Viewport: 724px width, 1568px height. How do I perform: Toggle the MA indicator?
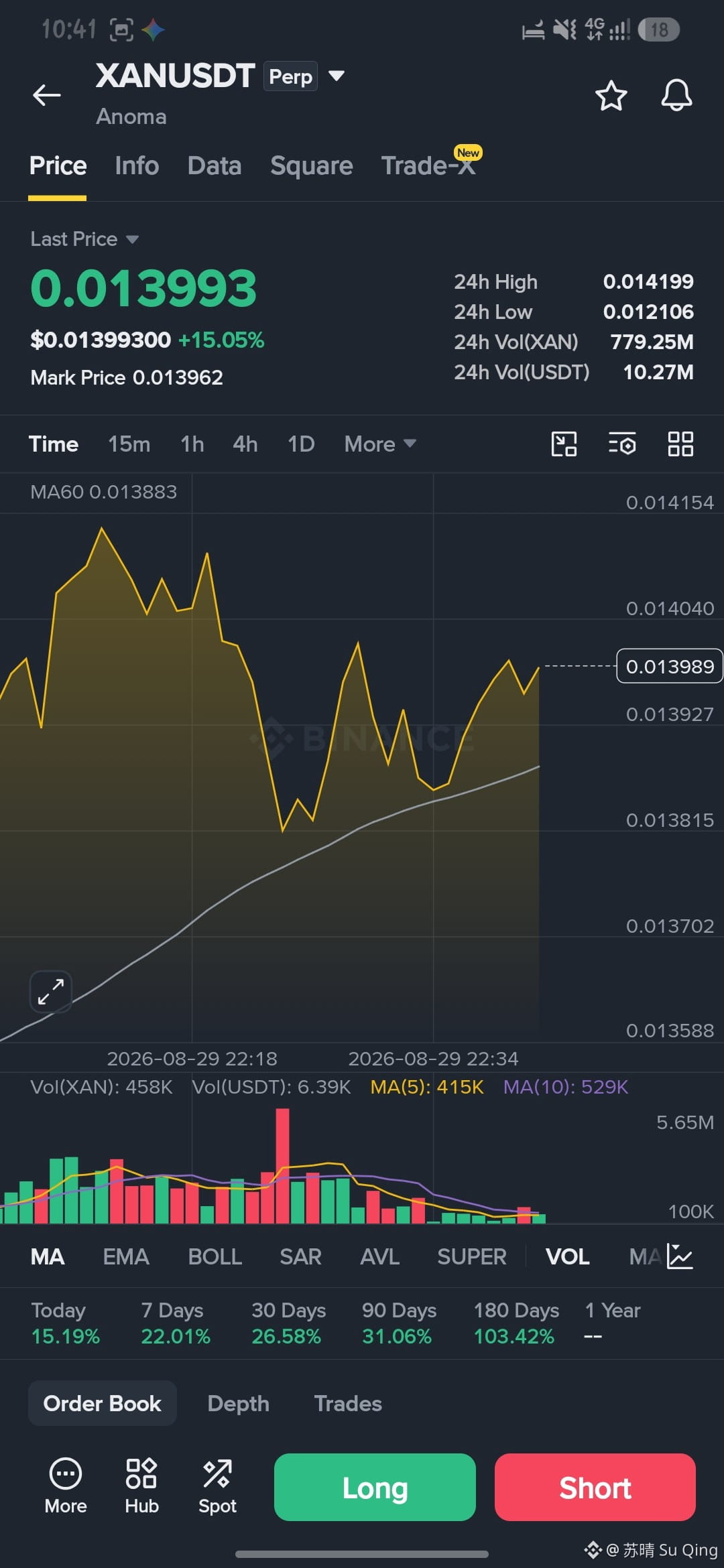point(48,1256)
